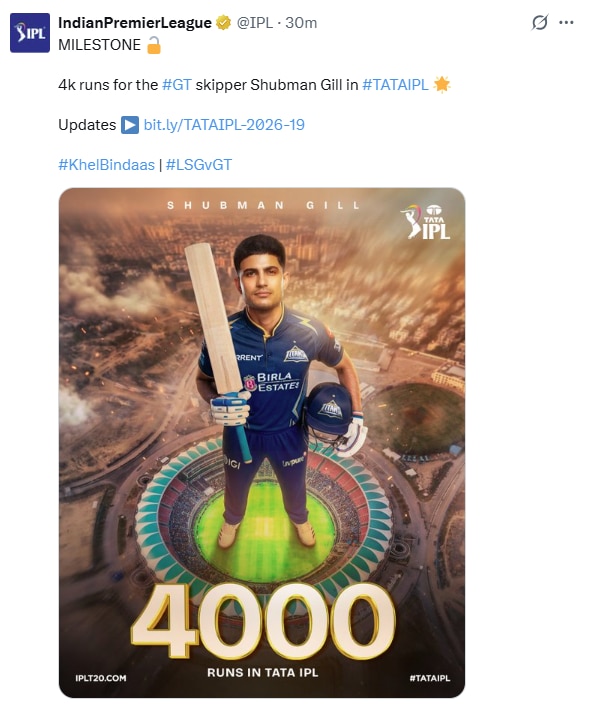589x704 pixels.
Task: Open the @IPL handle link
Action: [x=255, y=22]
